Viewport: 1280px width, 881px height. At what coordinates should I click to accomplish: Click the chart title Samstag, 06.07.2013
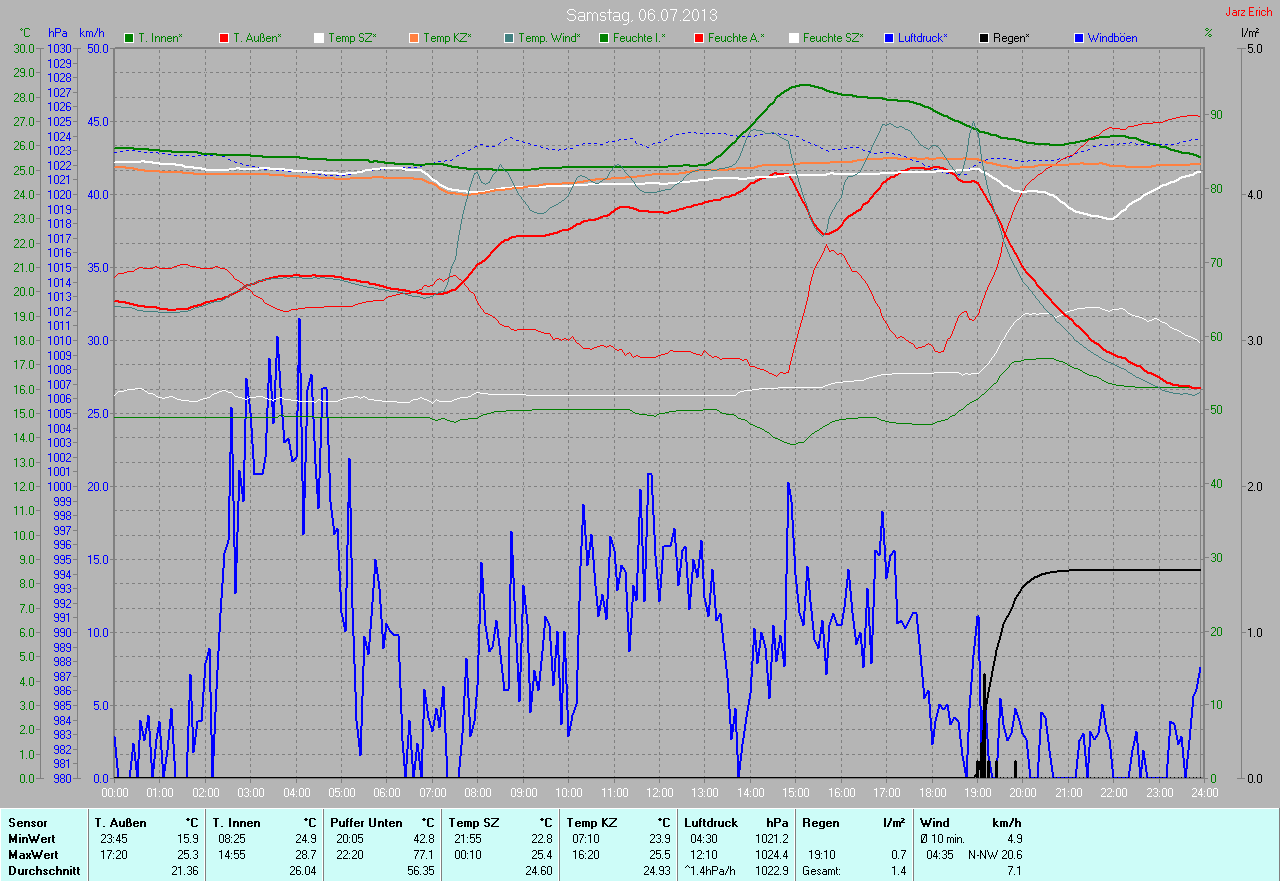pyautogui.click(x=641, y=15)
